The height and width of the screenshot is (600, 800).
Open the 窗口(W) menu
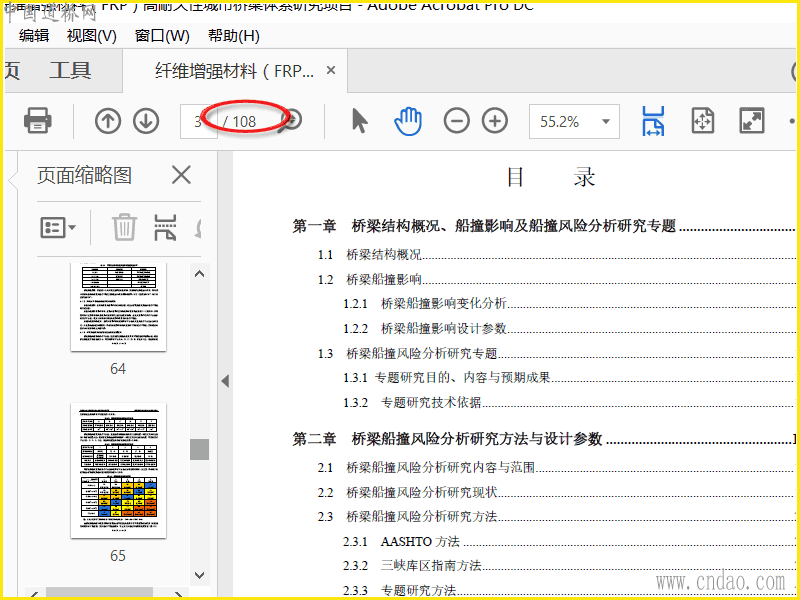point(162,36)
